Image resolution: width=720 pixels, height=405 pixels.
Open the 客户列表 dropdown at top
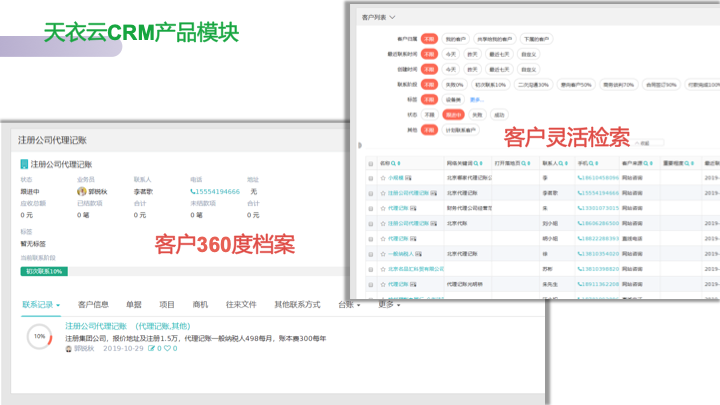click(378, 17)
